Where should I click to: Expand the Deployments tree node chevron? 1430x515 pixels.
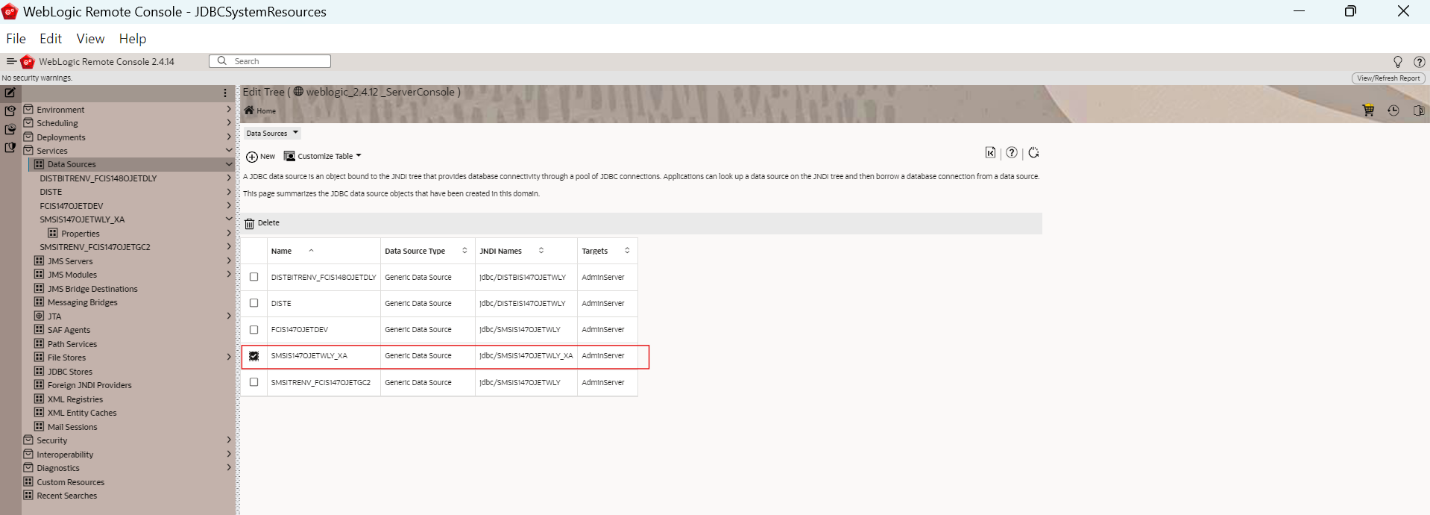point(229,137)
